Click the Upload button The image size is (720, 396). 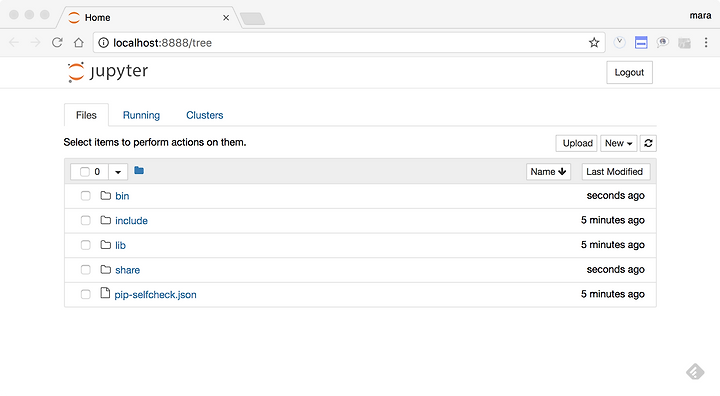pos(577,143)
